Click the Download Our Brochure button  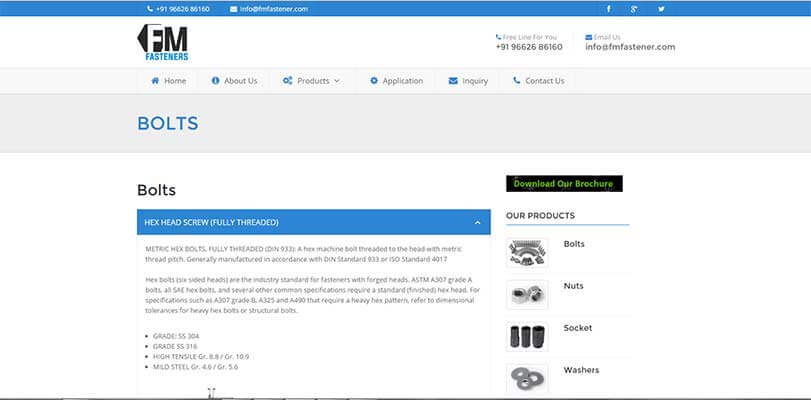coord(564,184)
